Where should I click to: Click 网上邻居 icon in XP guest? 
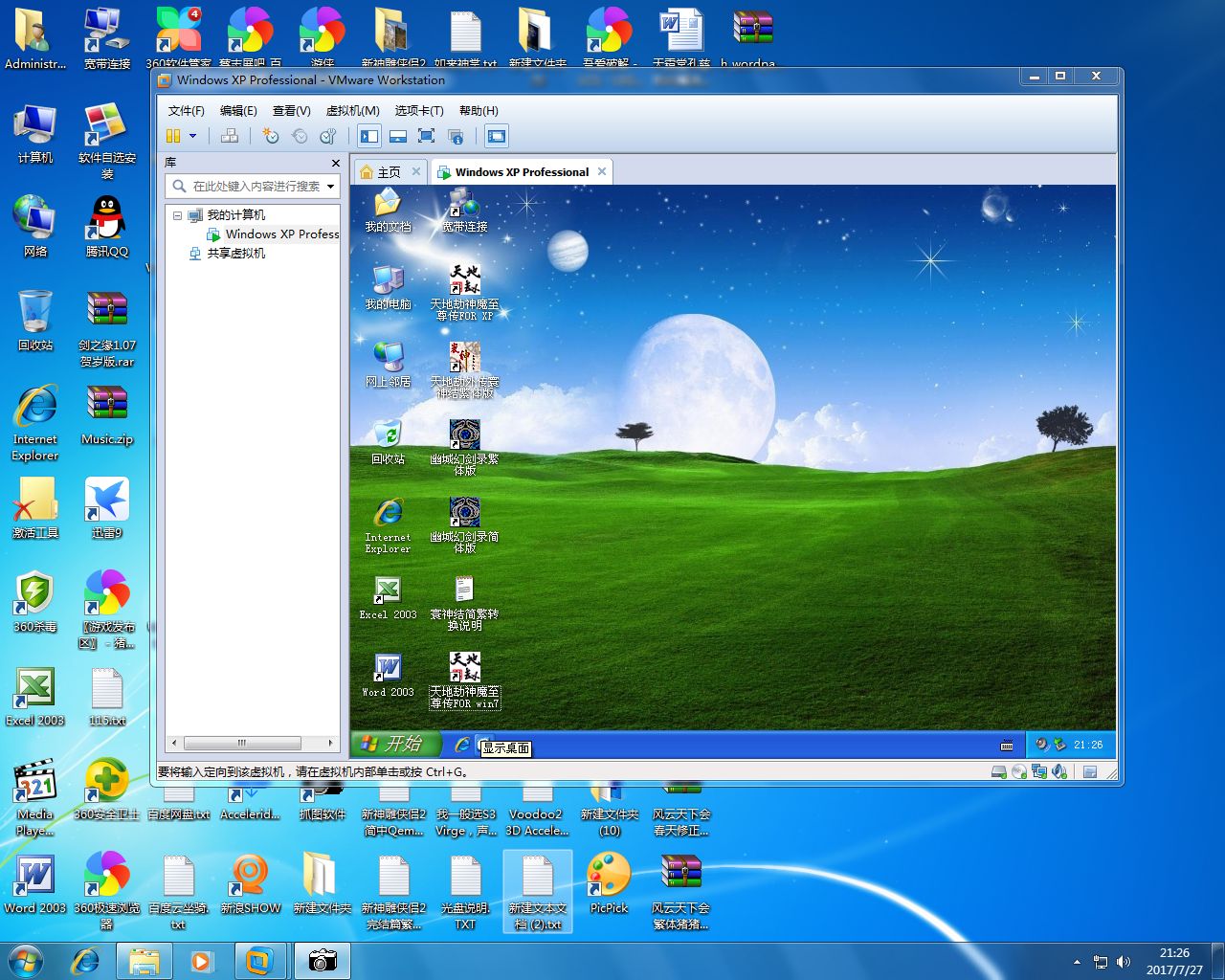(388, 365)
